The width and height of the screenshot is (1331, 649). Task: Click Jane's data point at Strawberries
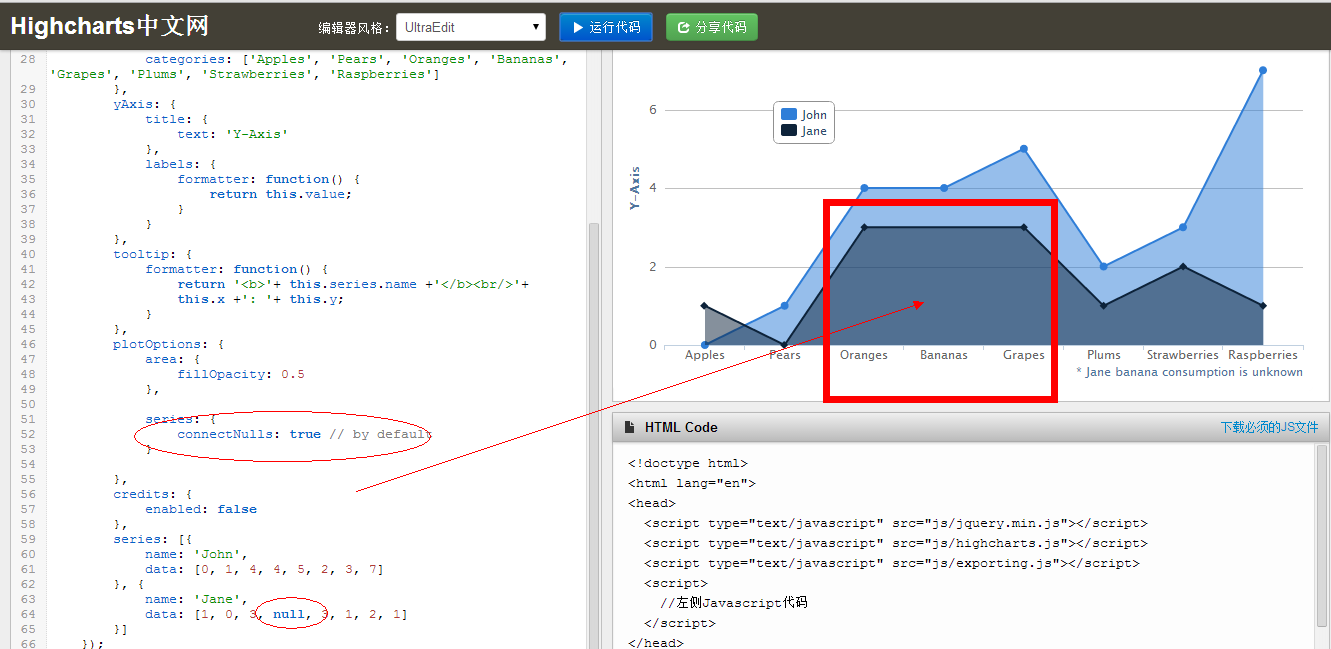click(x=1183, y=267)
